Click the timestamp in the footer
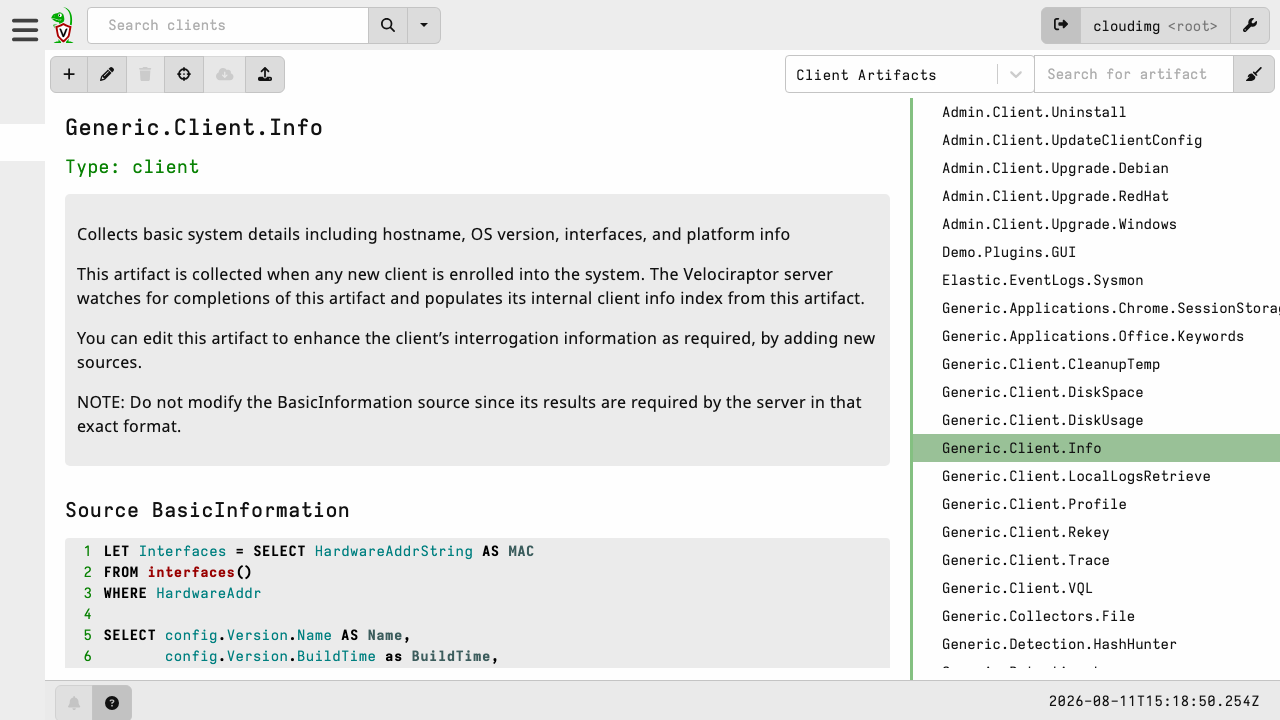Viewport: 1280px width, 720px height. coord(1154,702)
